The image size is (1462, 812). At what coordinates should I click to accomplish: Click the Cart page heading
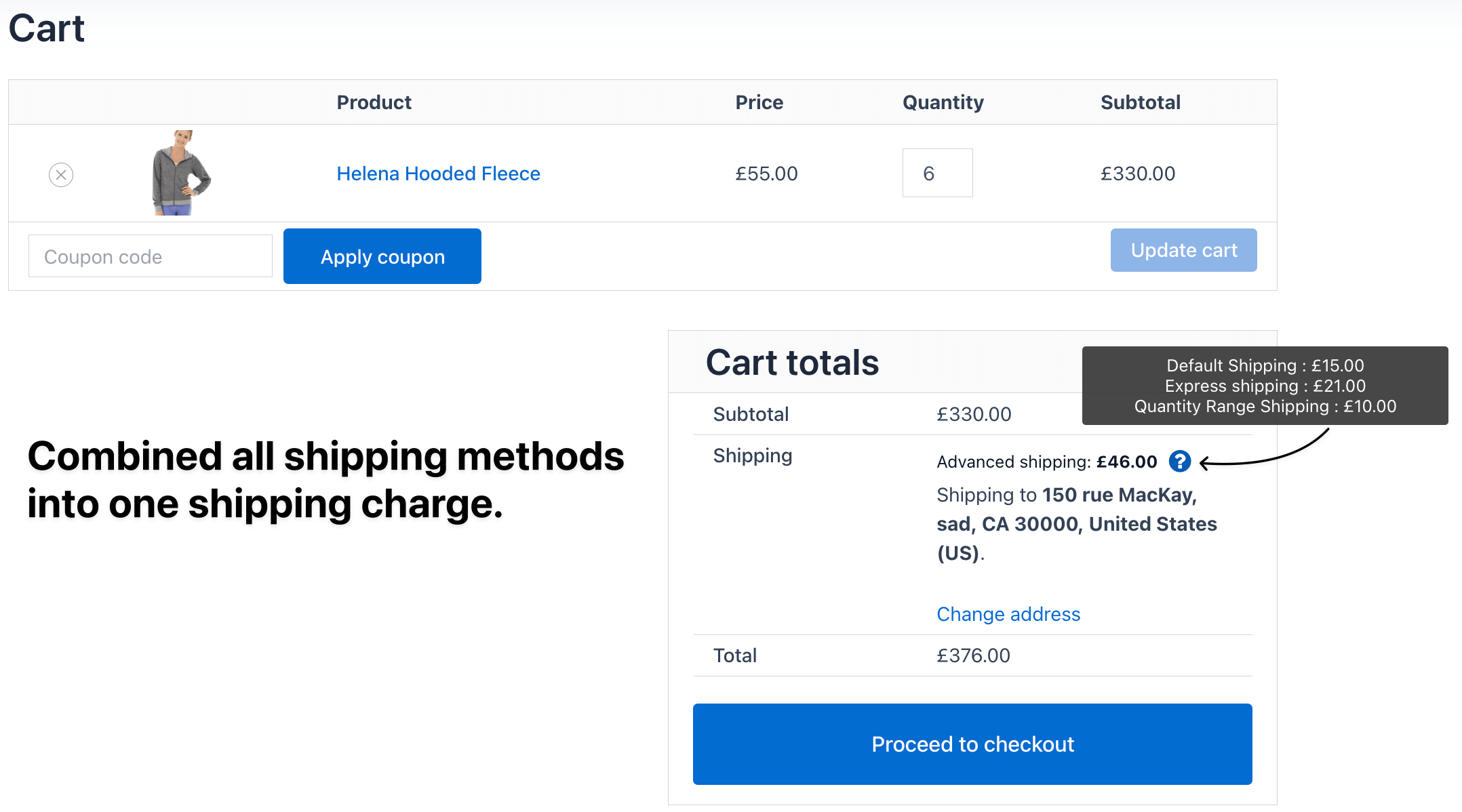(x=46, y=28)
